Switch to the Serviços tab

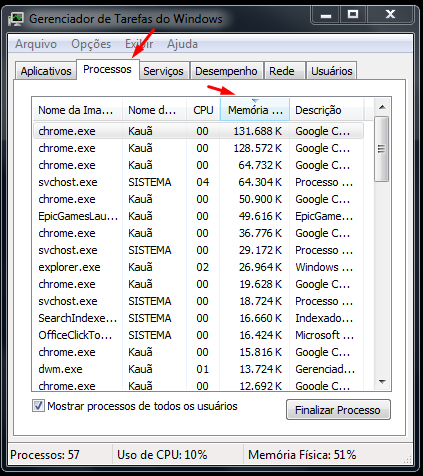tap(163, 71)
